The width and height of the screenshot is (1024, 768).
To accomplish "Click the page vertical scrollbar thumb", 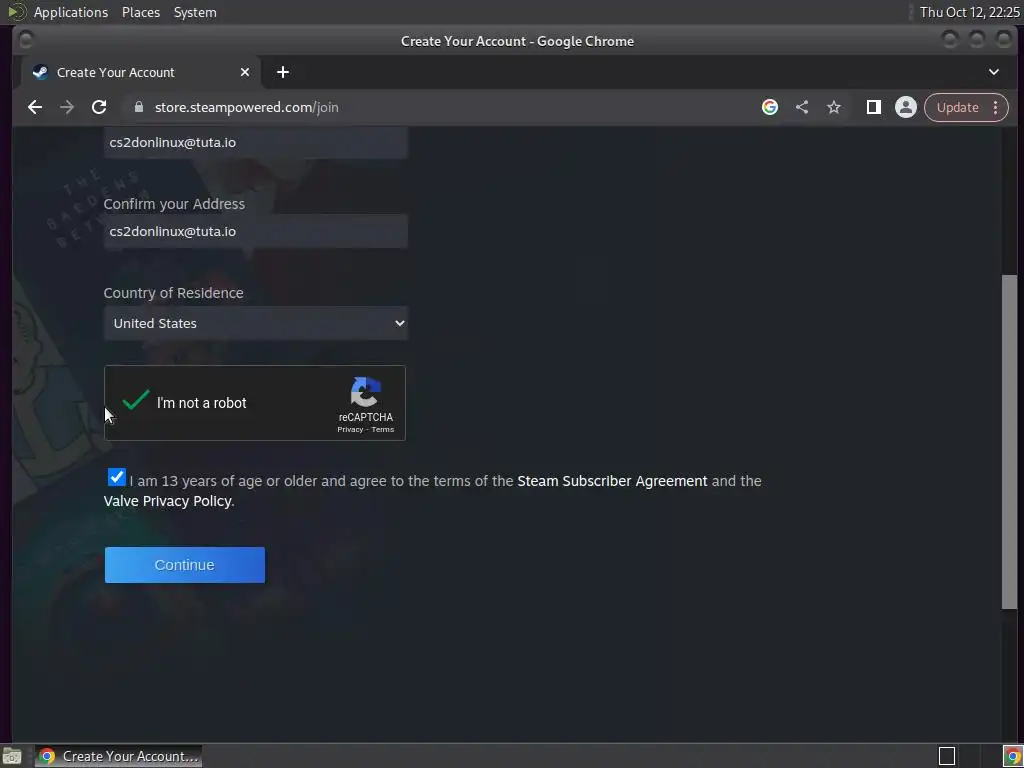I will 1010,441.
